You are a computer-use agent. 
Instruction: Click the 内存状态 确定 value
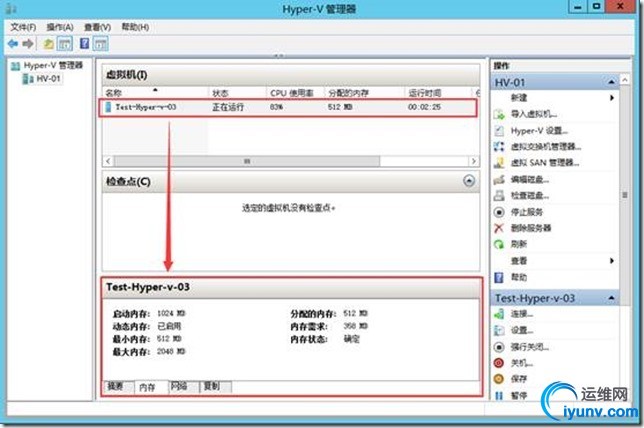click(x=352, y=339)
